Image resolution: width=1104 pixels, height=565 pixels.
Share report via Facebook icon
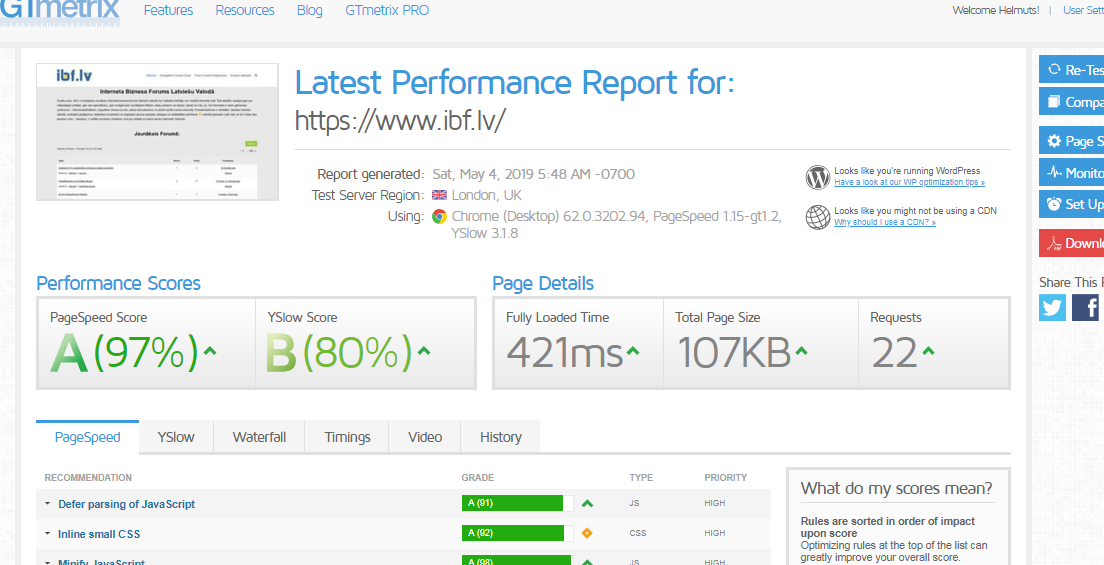1086,307
